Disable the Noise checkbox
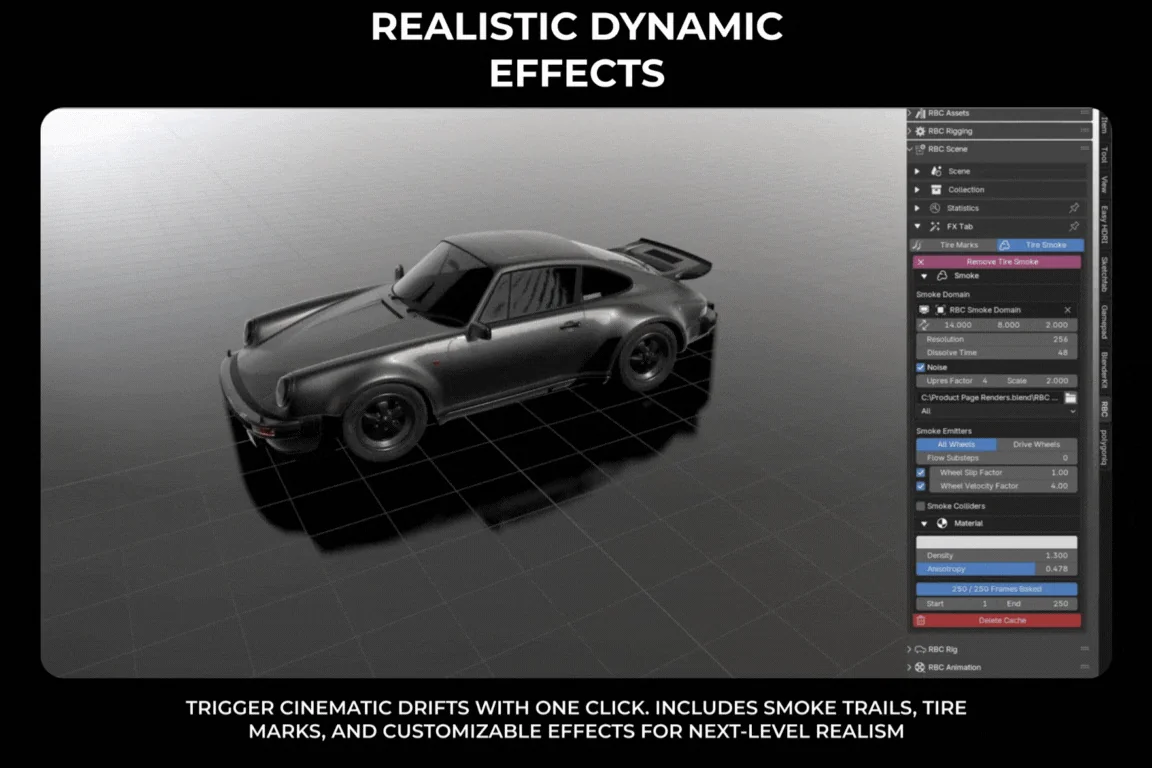The height and width of the screenshot is (768, 1152). (921, 367)
